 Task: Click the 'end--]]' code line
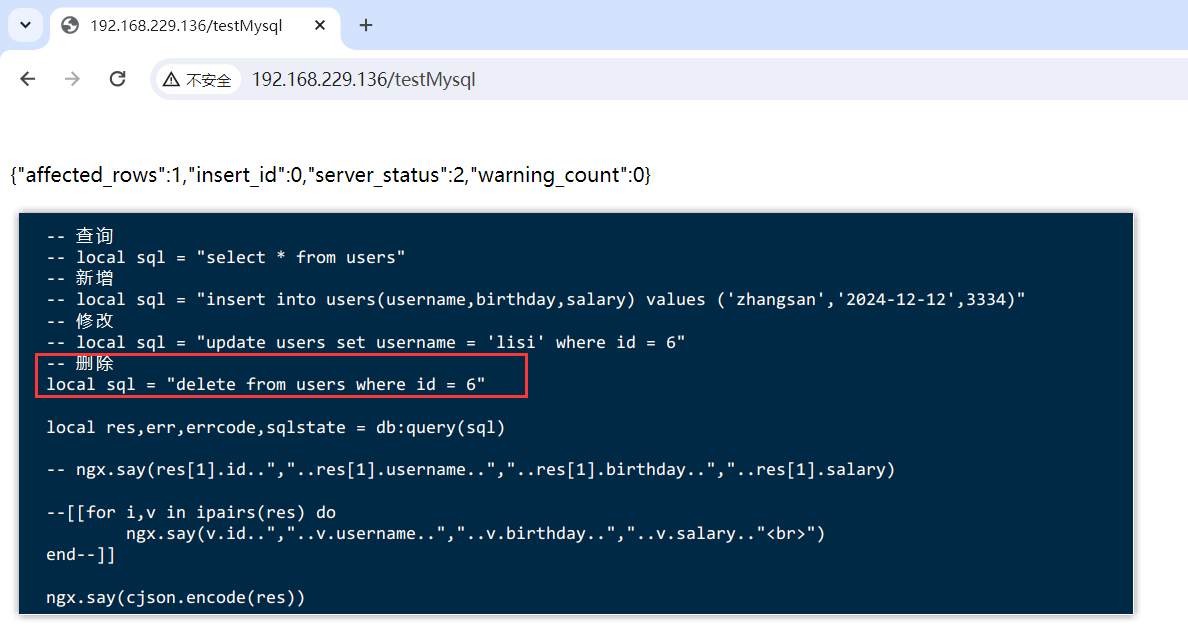81,554
